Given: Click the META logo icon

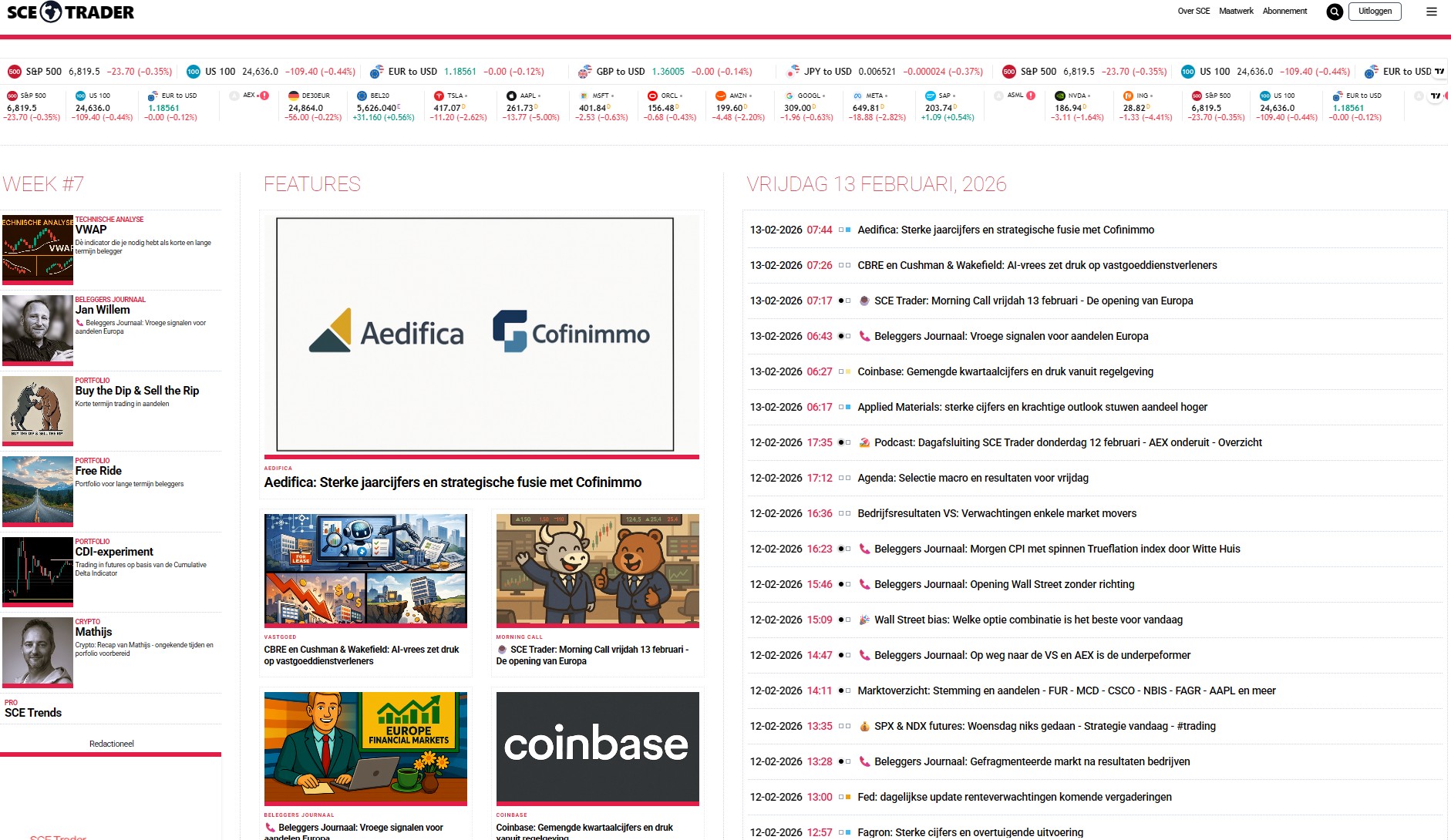Looking at the screenshot, I should (857, 96).
